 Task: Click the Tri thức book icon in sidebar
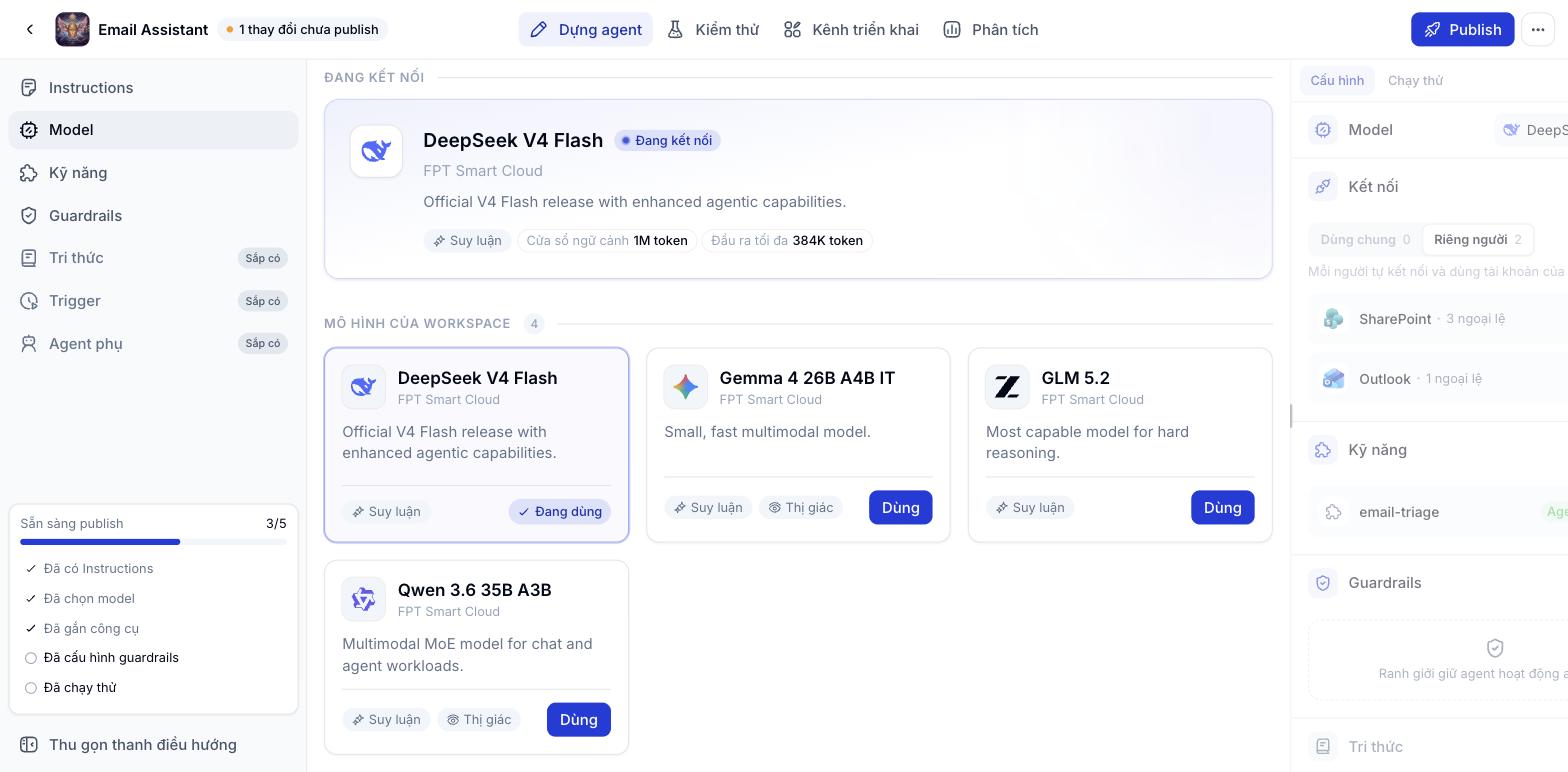pos(29,258)
